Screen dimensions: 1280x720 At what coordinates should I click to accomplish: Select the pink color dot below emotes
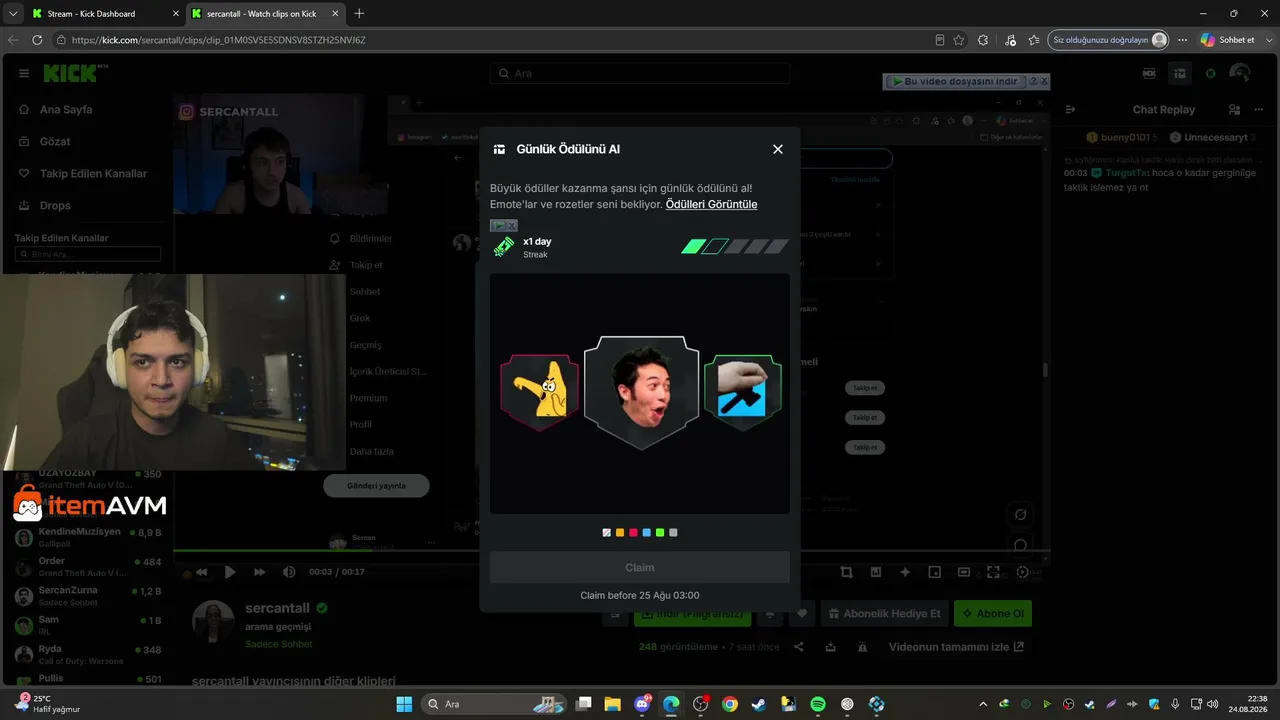[x=633, y=533]
